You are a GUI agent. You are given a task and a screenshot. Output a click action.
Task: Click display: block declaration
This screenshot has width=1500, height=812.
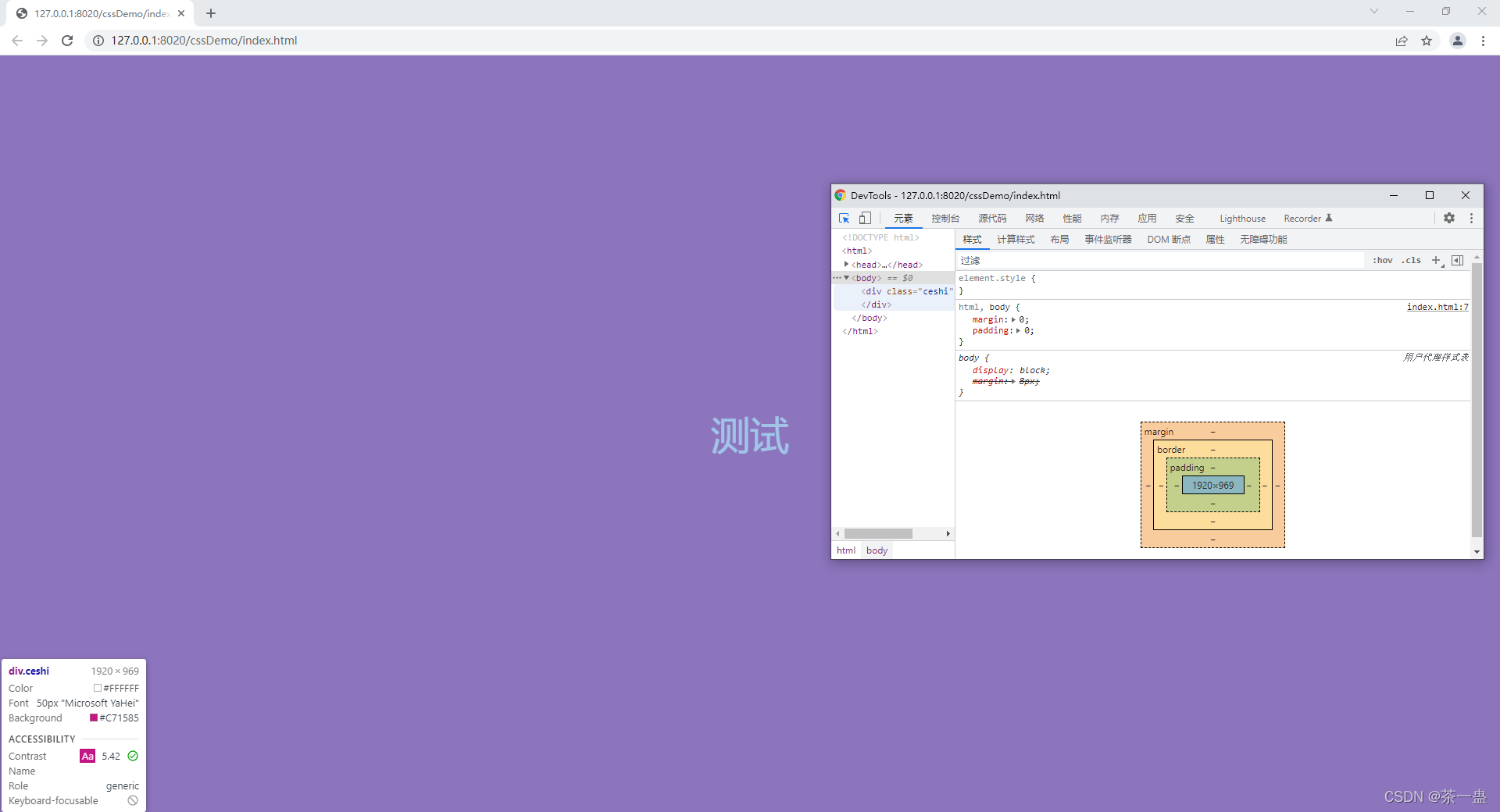[1011, 371]
